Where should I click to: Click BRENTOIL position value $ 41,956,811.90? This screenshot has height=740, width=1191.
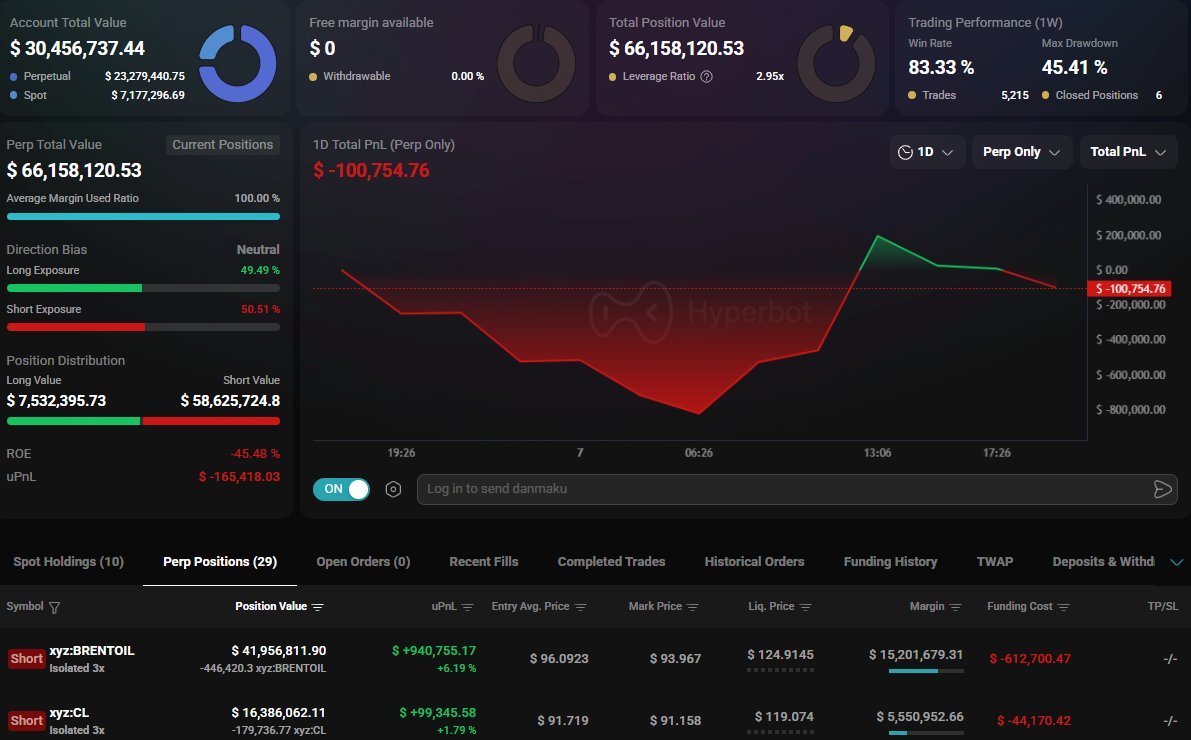pos(279,651)
